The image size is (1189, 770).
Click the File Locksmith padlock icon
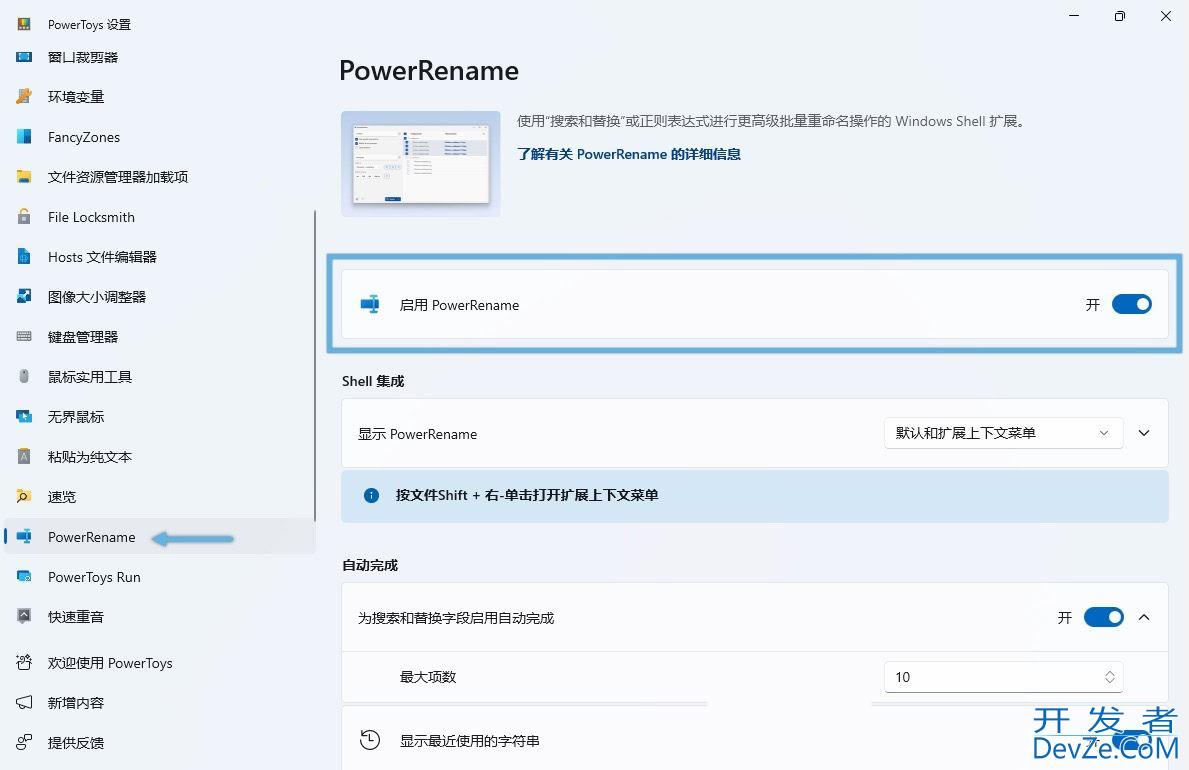coord(24,217)
